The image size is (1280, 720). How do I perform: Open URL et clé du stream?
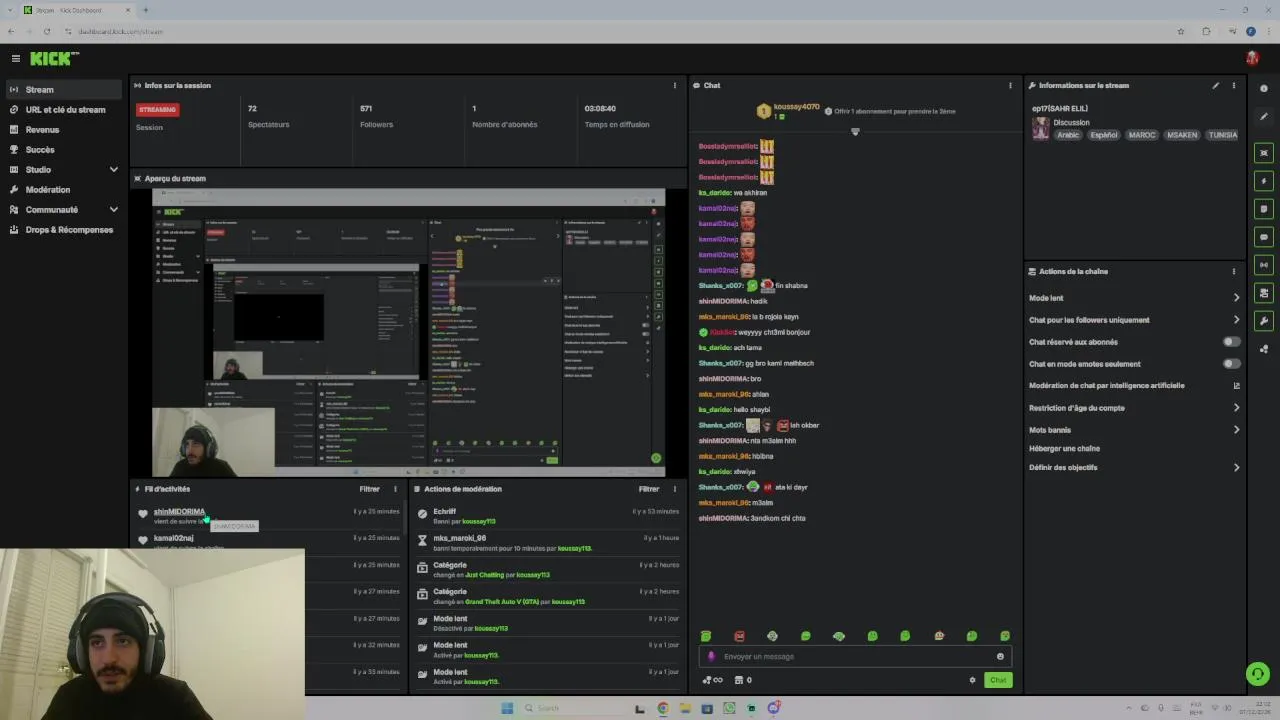point(64,110)
